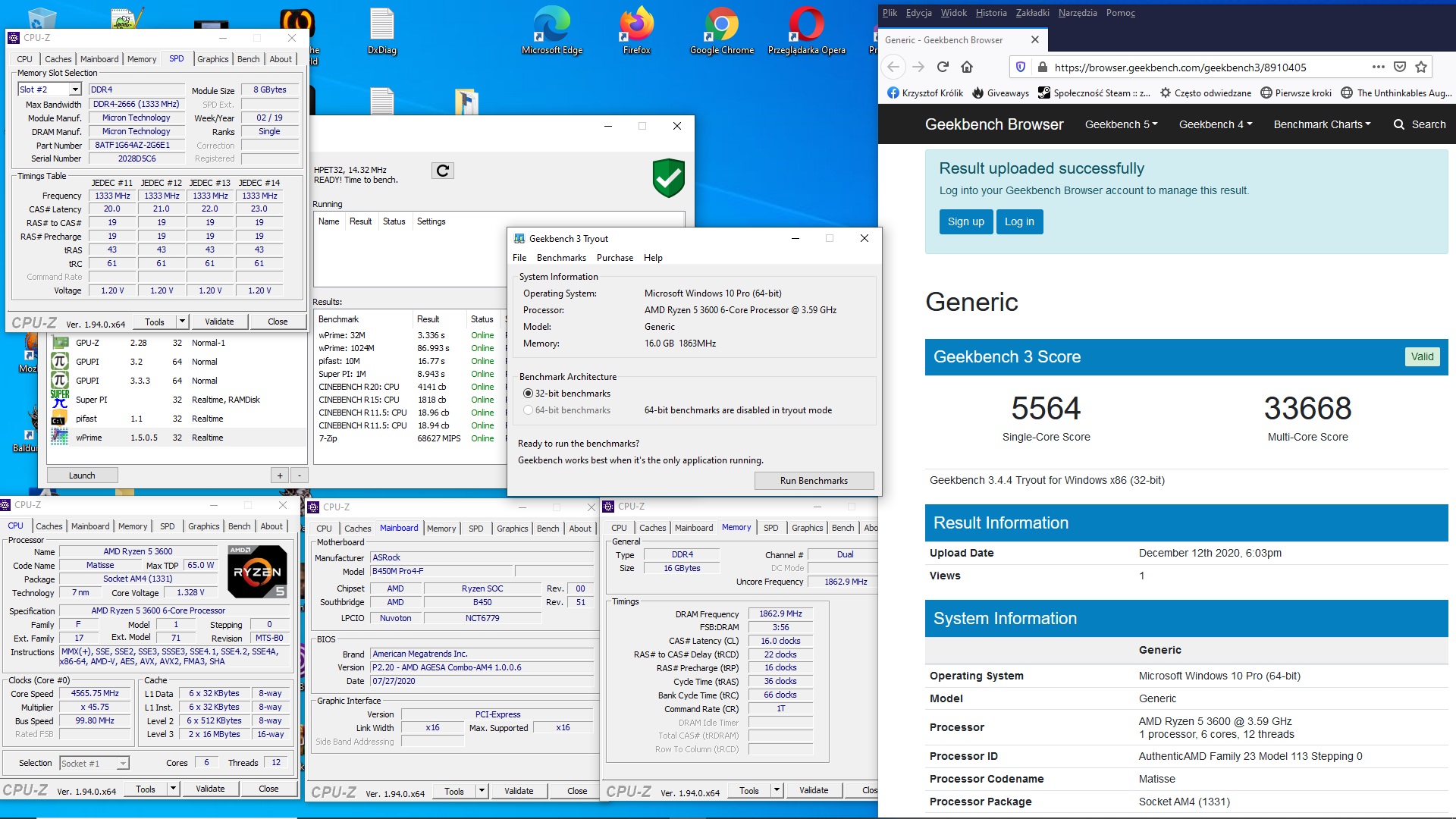
Task: Open Przeglądarka Opera desktop shortcut
Action: click(x=806, y=30)
